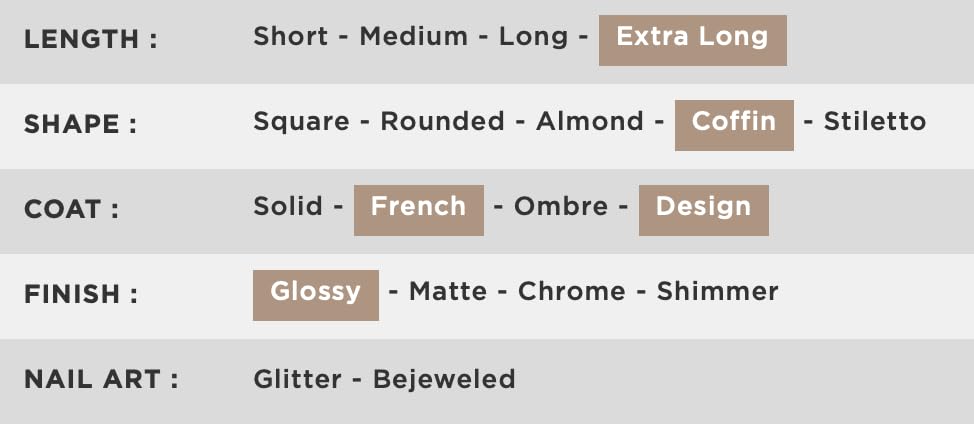
Task: Select Matte finish
Action: 448,291
